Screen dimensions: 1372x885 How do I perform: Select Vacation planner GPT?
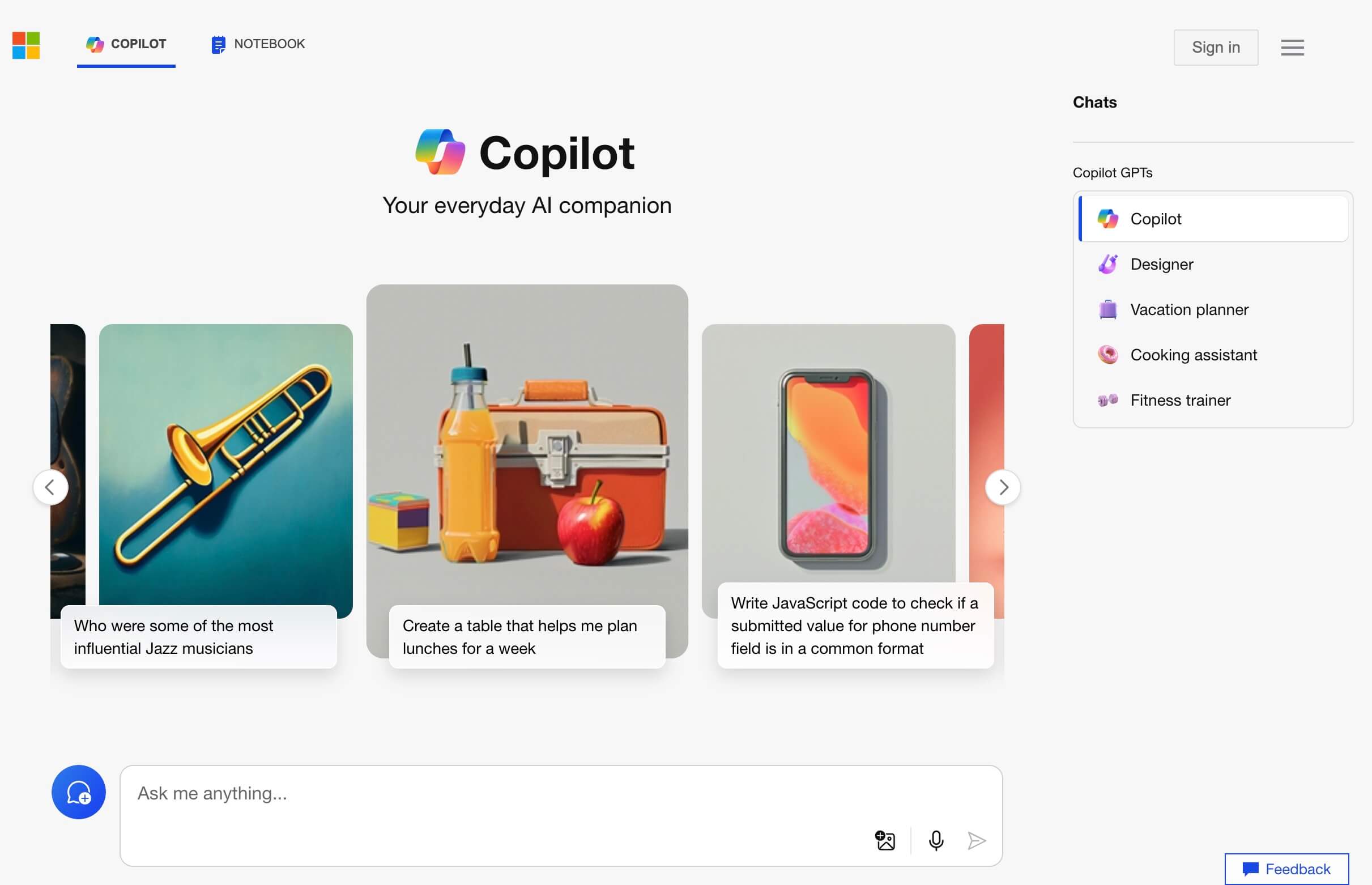point(1213,310)
